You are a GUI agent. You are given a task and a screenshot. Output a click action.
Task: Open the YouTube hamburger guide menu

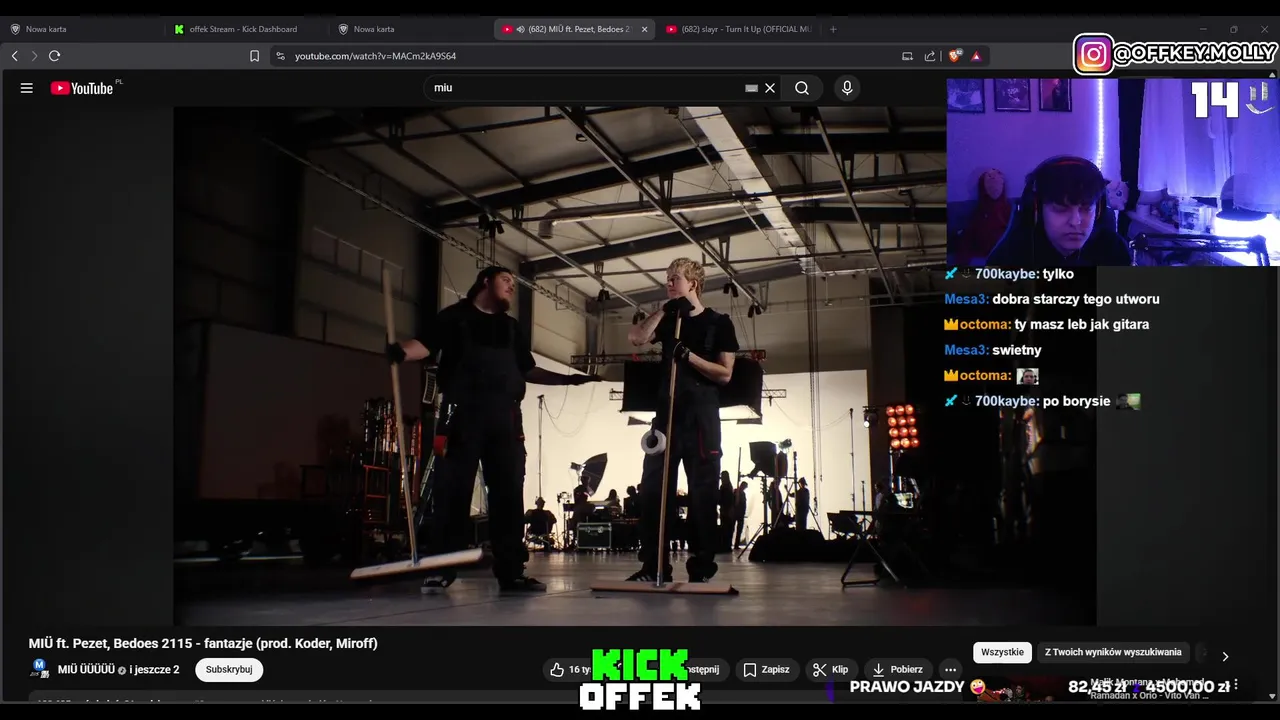pyautogui.click(x=27, y=88)
